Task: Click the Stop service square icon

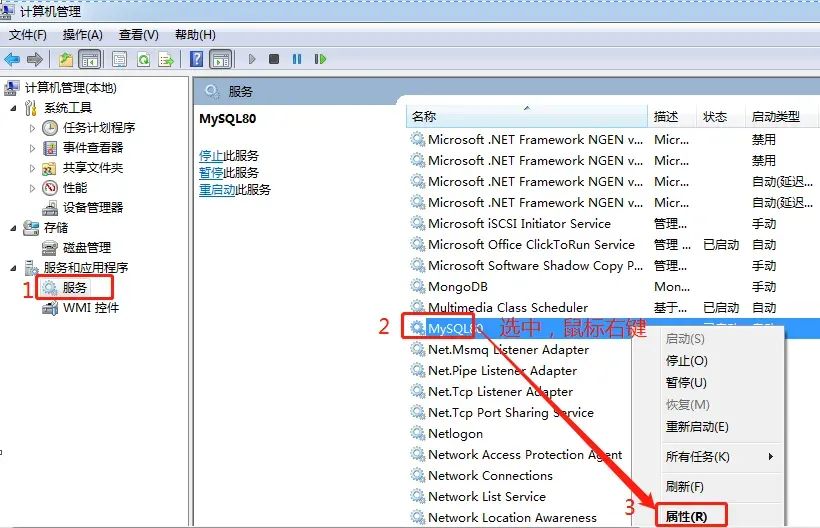Action: click(x=274, y=59)
